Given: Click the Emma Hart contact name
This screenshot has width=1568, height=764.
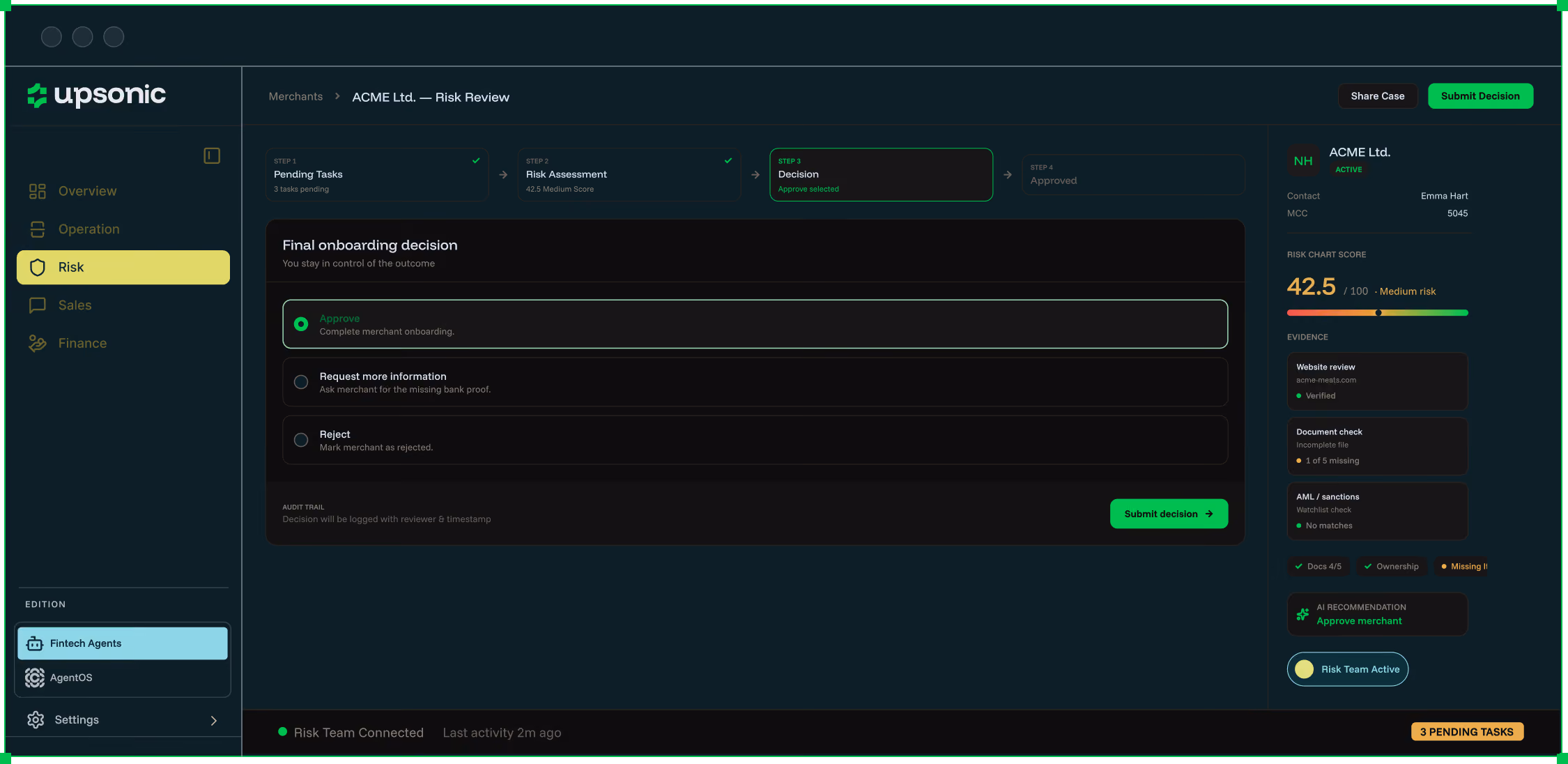Looking at the screenshot, I should (x=1445, y=196).
